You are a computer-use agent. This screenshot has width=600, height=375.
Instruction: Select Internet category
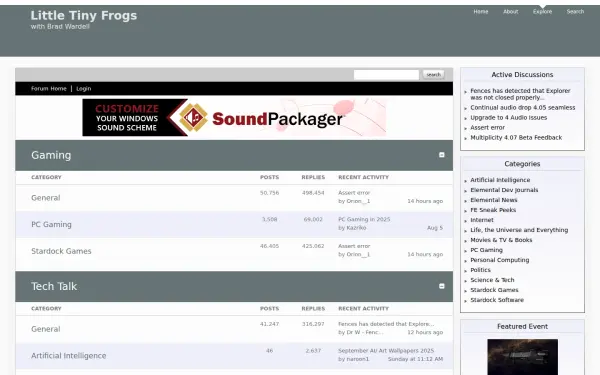tap(482, 220)
